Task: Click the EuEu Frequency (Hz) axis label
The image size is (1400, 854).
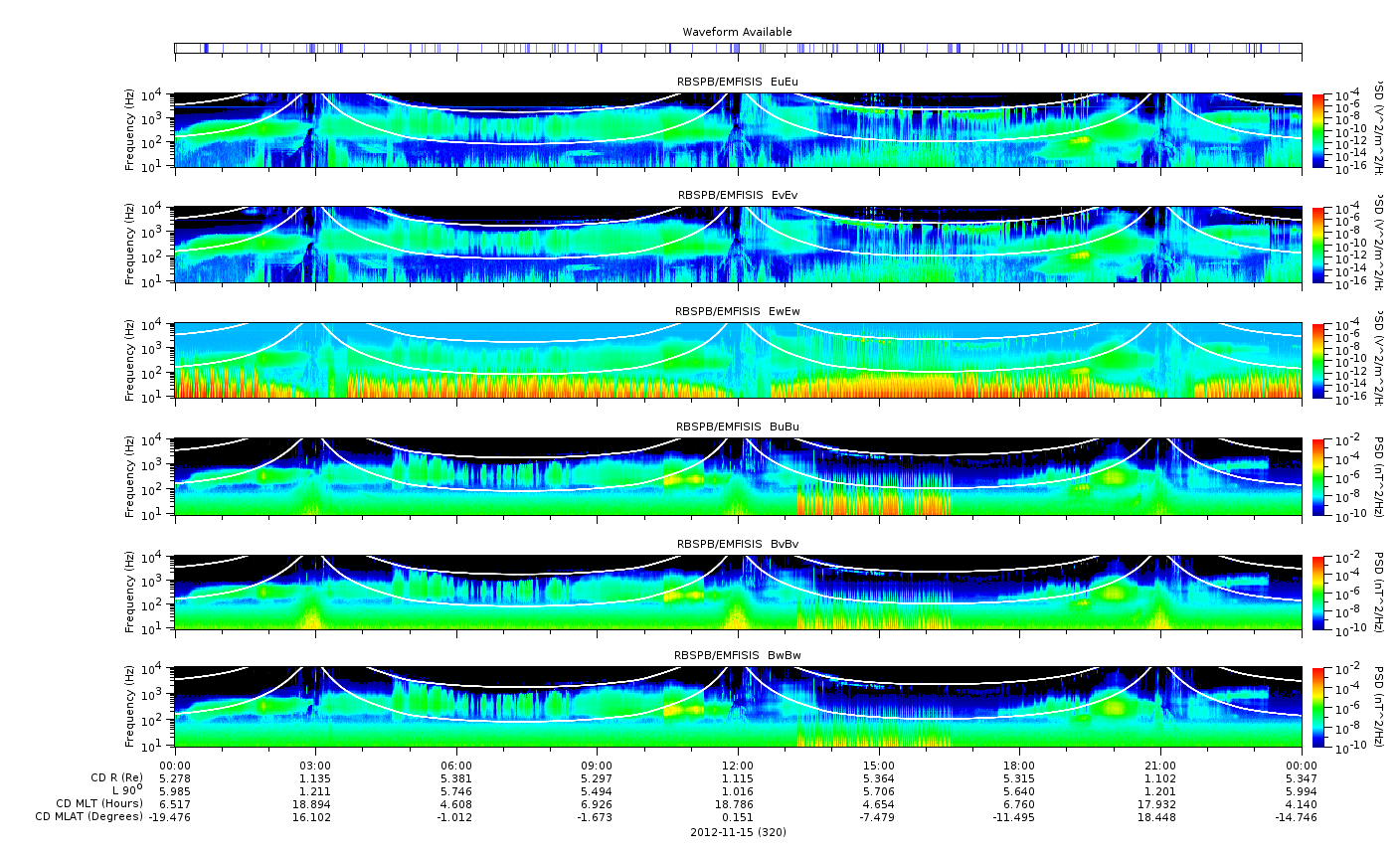Action: [x=130, y=130]
